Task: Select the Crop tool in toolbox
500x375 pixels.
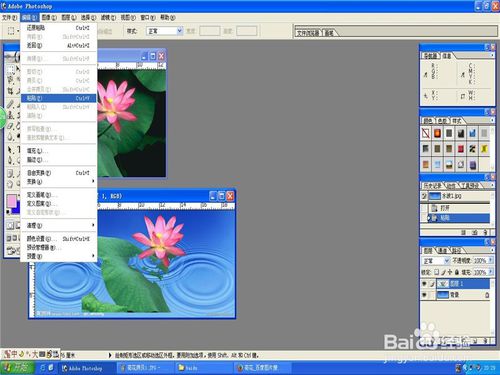Action: click(10, 91)
